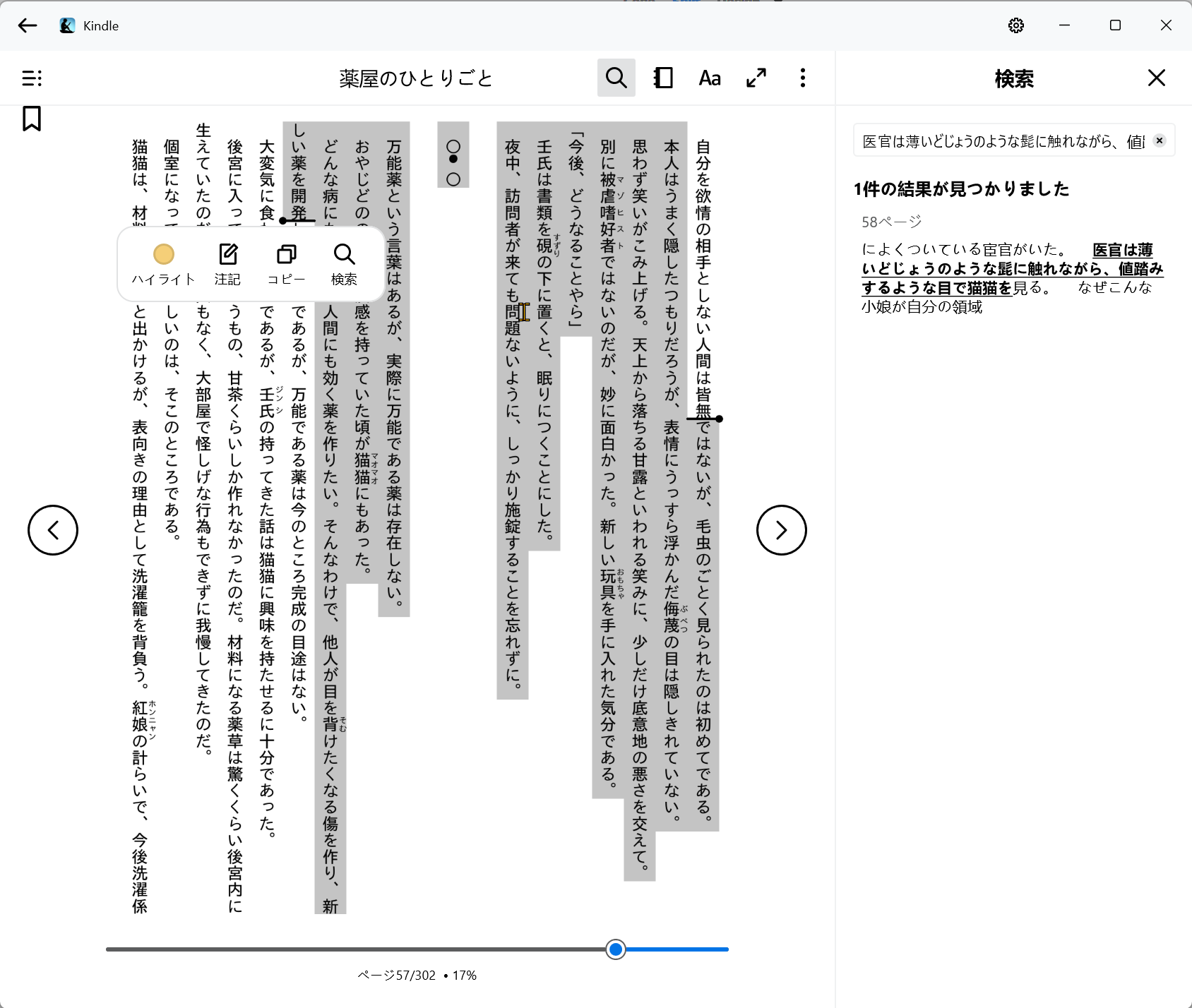Go to next page arrow

(782, 530)
